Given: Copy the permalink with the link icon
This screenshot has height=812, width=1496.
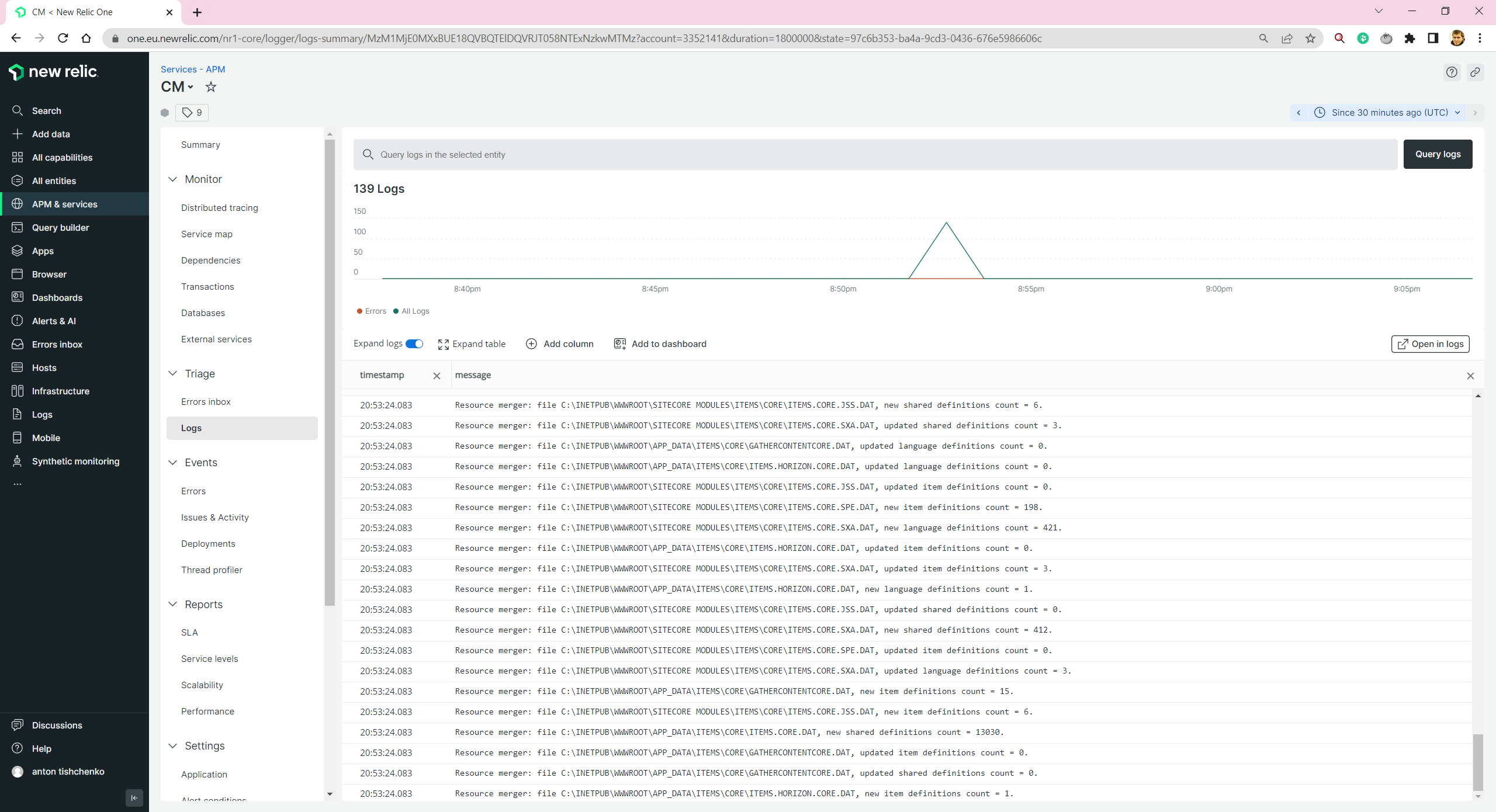Looking at the screenshot, I should 1475,72.
